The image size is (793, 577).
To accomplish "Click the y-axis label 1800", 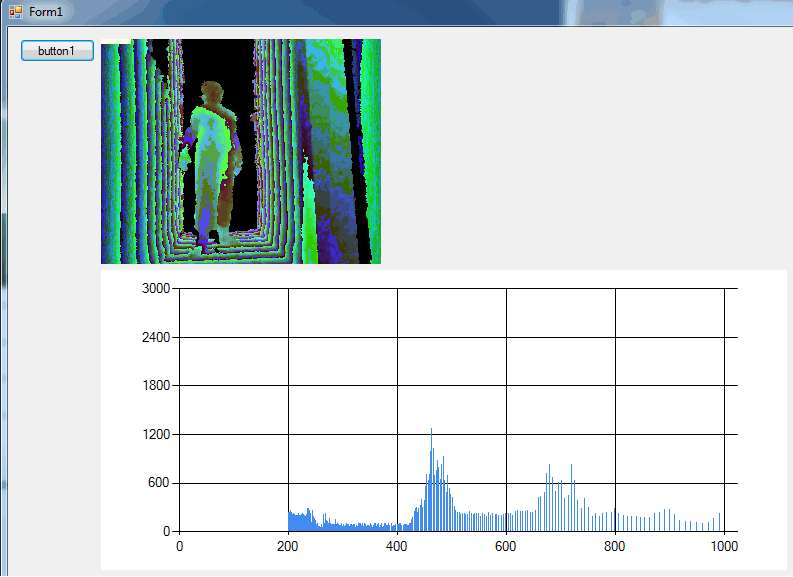I will point(156,385).
